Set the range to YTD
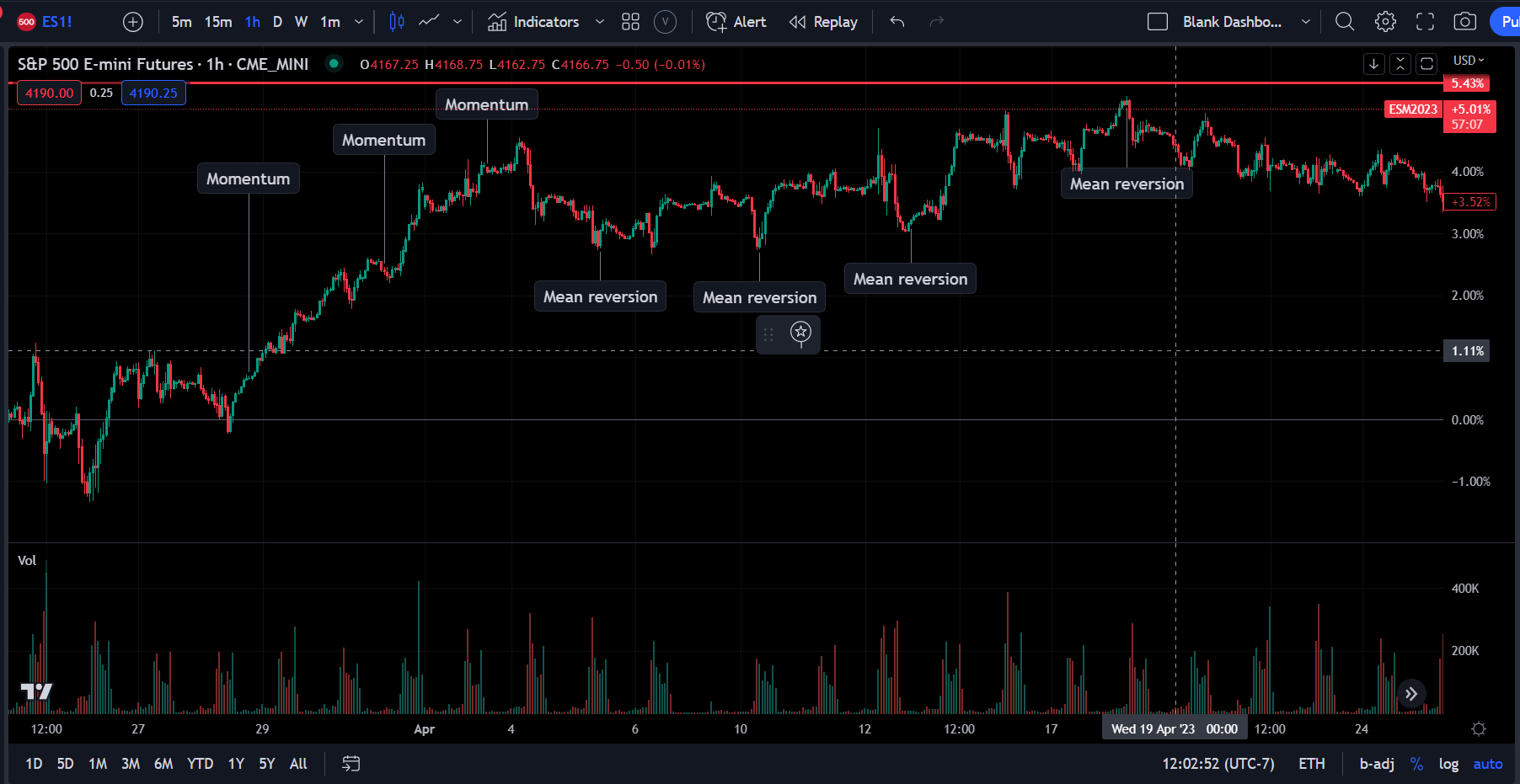Viewport: 1520px width, 784px height. (200, 764)
